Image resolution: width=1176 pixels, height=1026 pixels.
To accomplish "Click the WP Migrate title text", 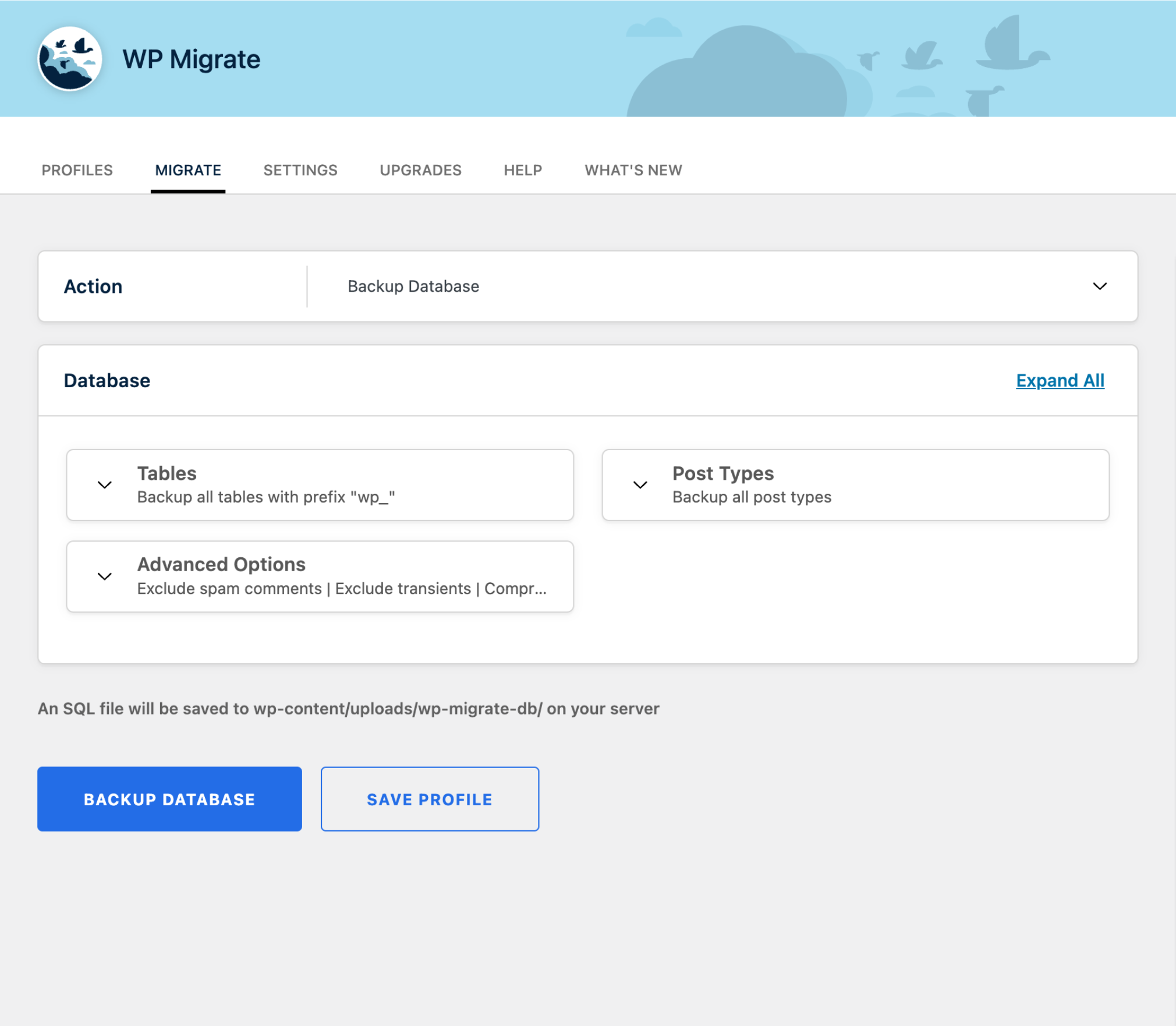I will (x=191, y=59).
